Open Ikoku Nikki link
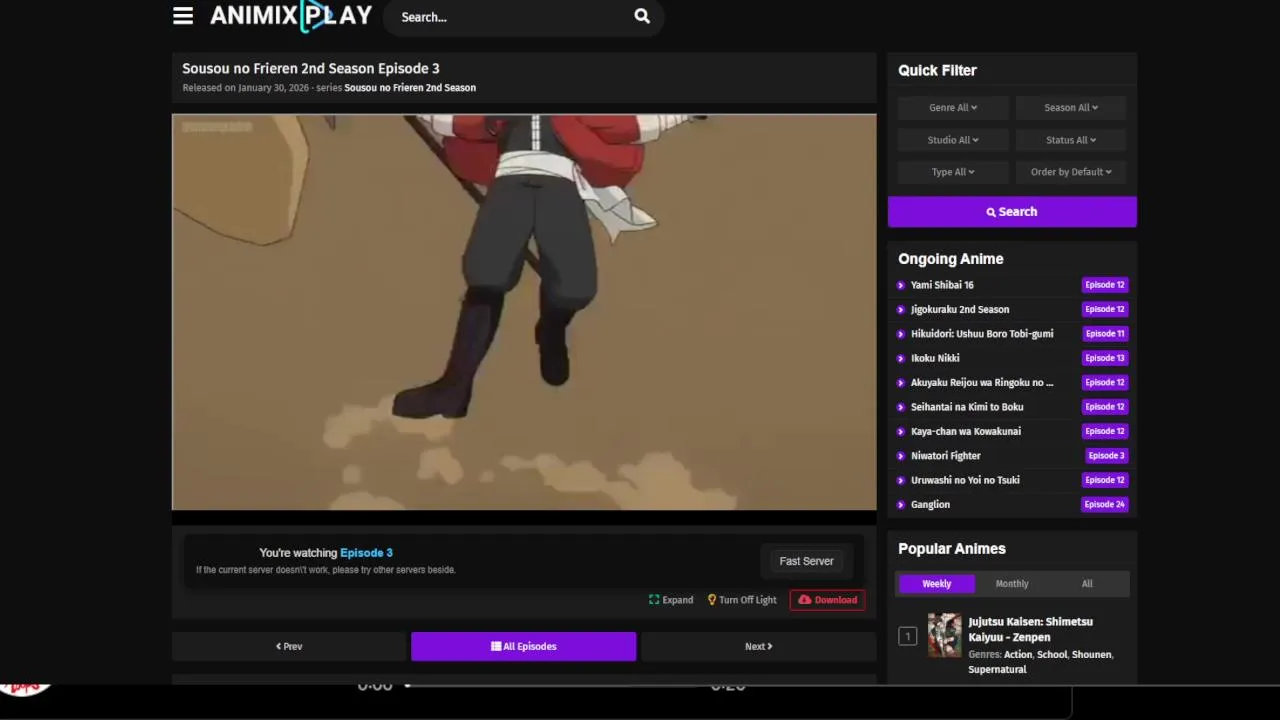The image size is (1280, 720). [x=935, y=358]
